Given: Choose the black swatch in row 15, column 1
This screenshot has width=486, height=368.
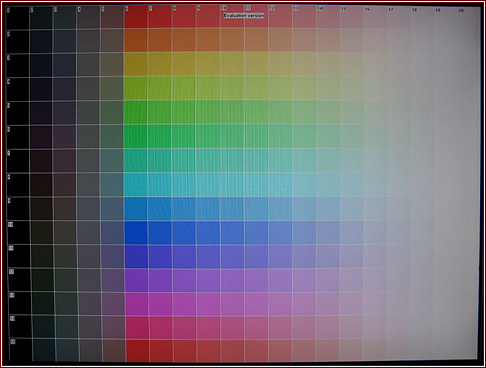Looking at the screenshot, I should pyautogui.click(x=21, y=349).
